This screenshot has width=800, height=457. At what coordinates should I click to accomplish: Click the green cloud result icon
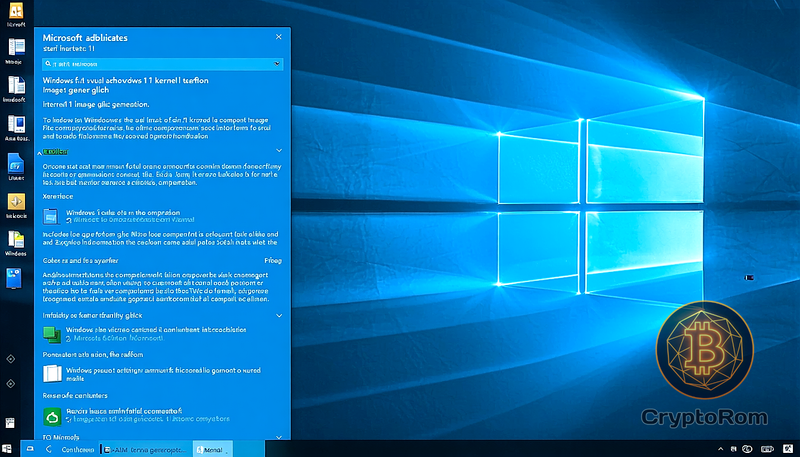click(52, 417)
